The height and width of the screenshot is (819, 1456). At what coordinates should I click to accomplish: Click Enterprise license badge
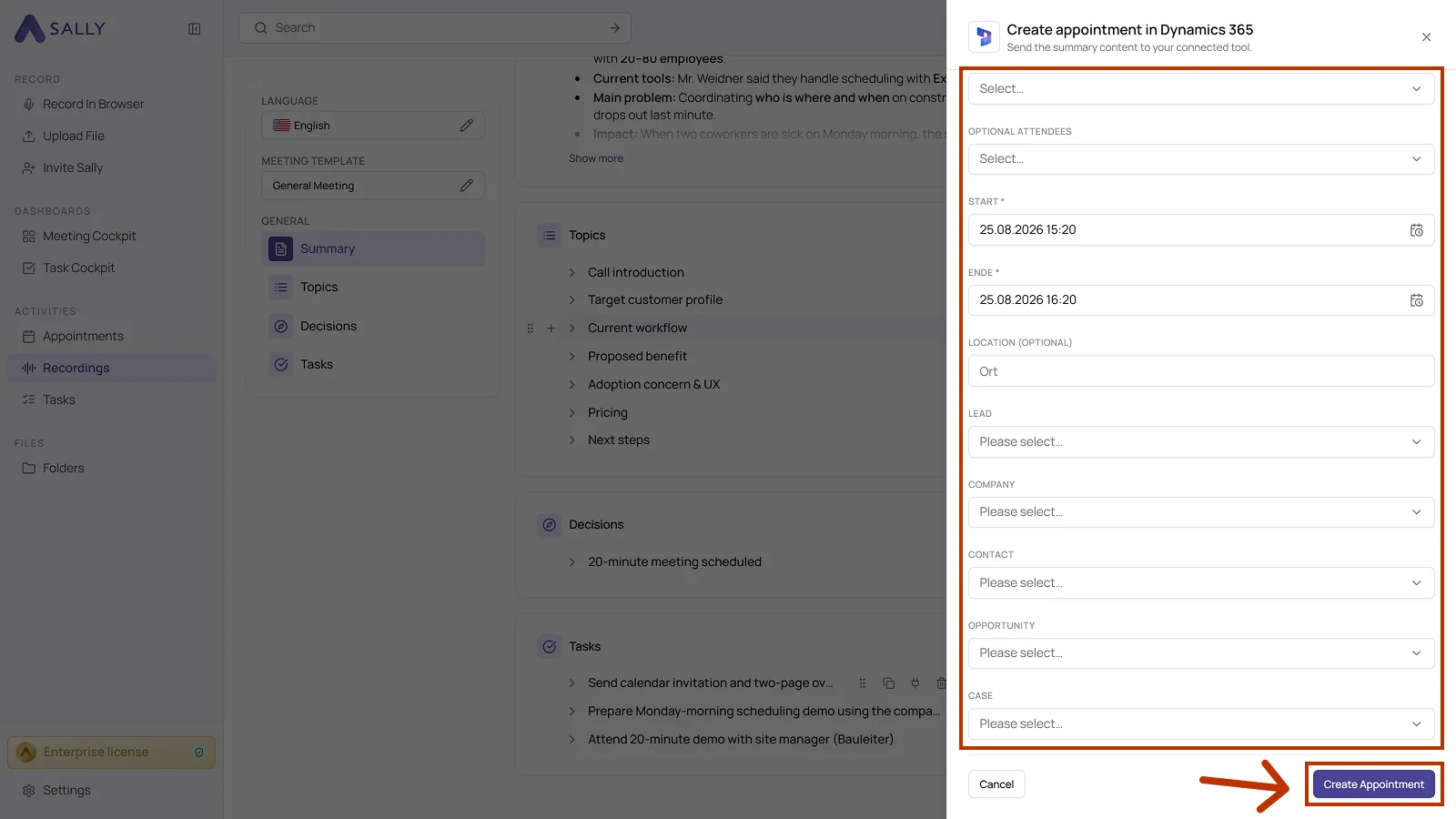tap(112, 753)
